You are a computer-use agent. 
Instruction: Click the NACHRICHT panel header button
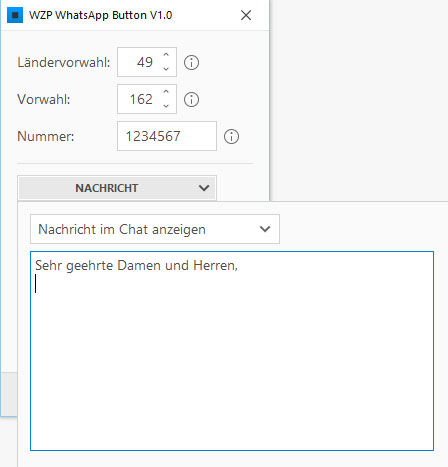(117, 188)
